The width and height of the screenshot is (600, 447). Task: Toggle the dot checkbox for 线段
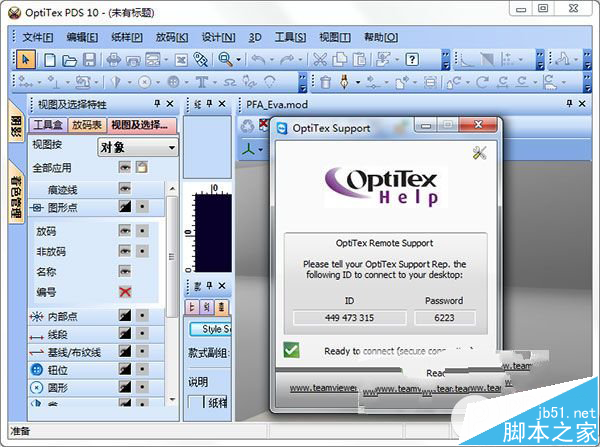(x=142, y=333)
